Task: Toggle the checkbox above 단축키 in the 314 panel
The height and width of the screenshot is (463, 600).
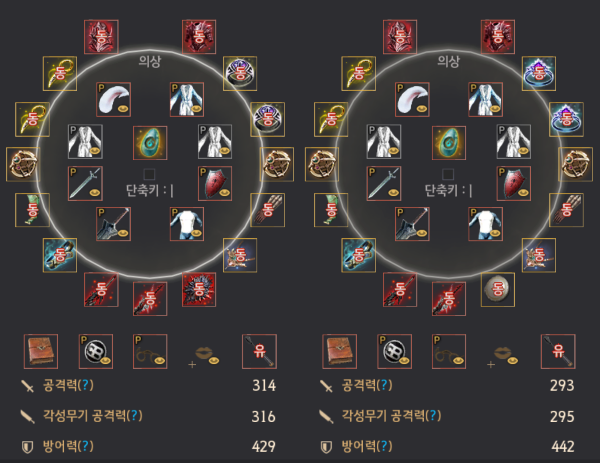Action: point(149,174)
